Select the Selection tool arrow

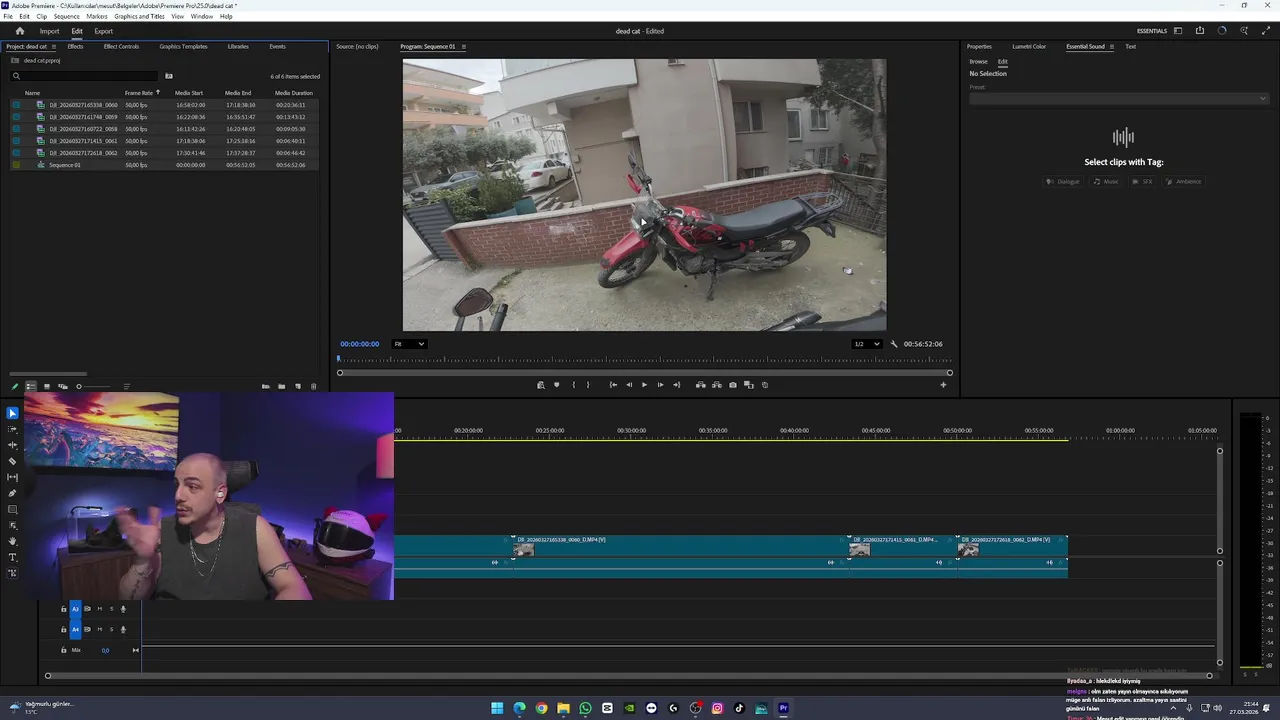point(12,413)
